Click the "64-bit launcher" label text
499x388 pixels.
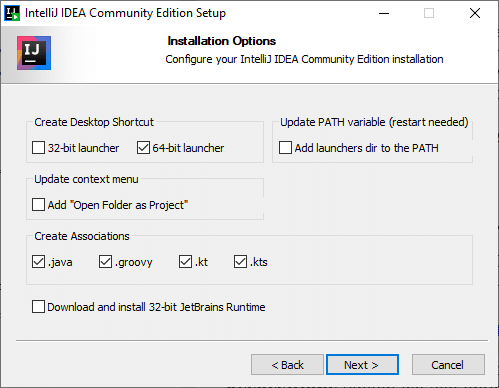[188, 148]
